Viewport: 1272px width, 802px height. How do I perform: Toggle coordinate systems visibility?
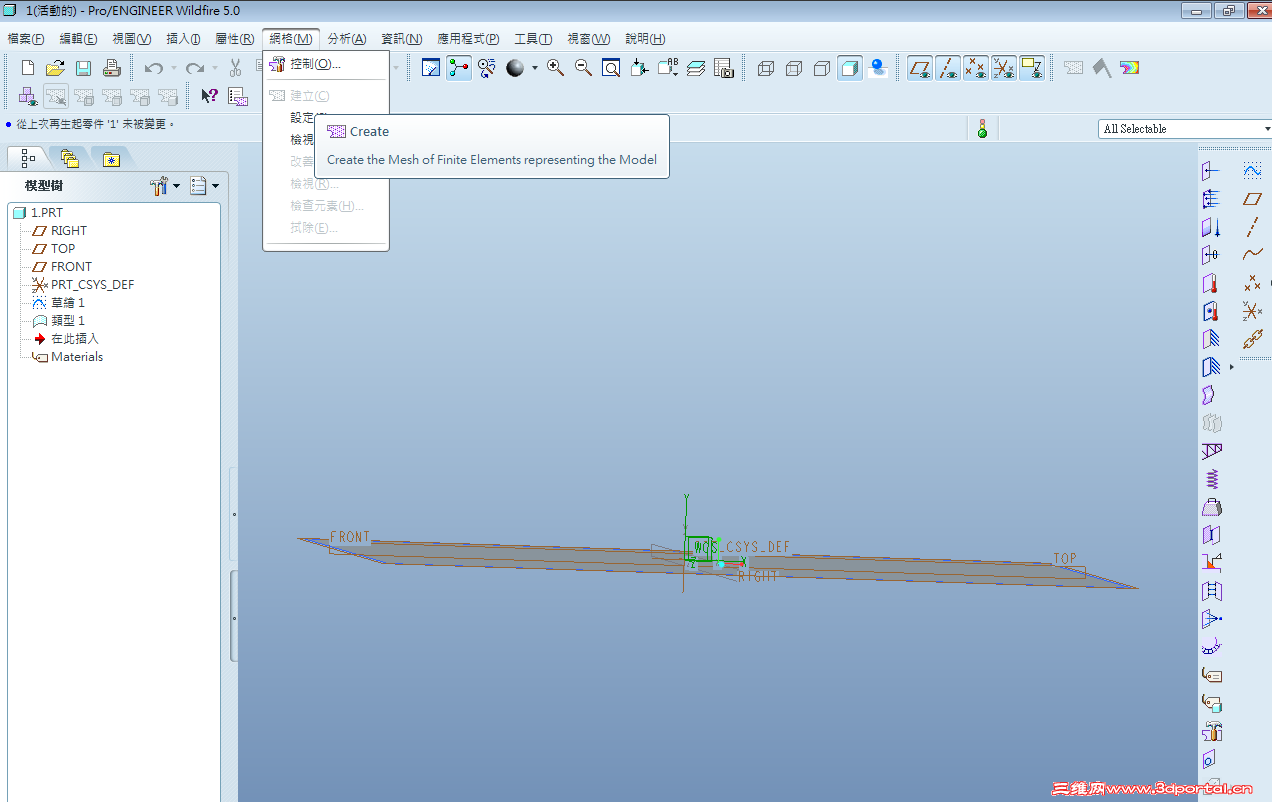coord(1004,68)
